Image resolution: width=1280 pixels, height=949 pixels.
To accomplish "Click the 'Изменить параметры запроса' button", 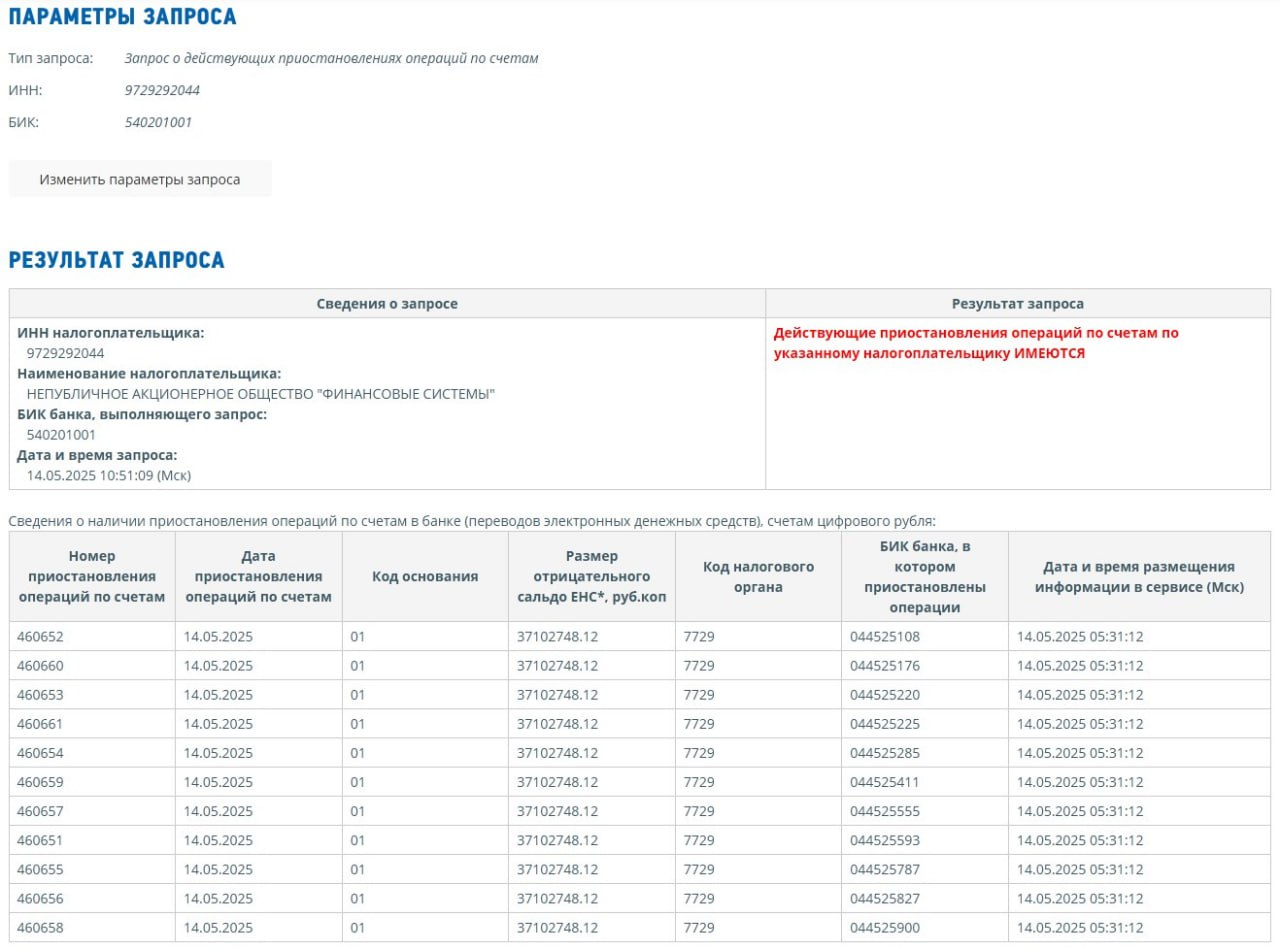I will coord(140,180).
